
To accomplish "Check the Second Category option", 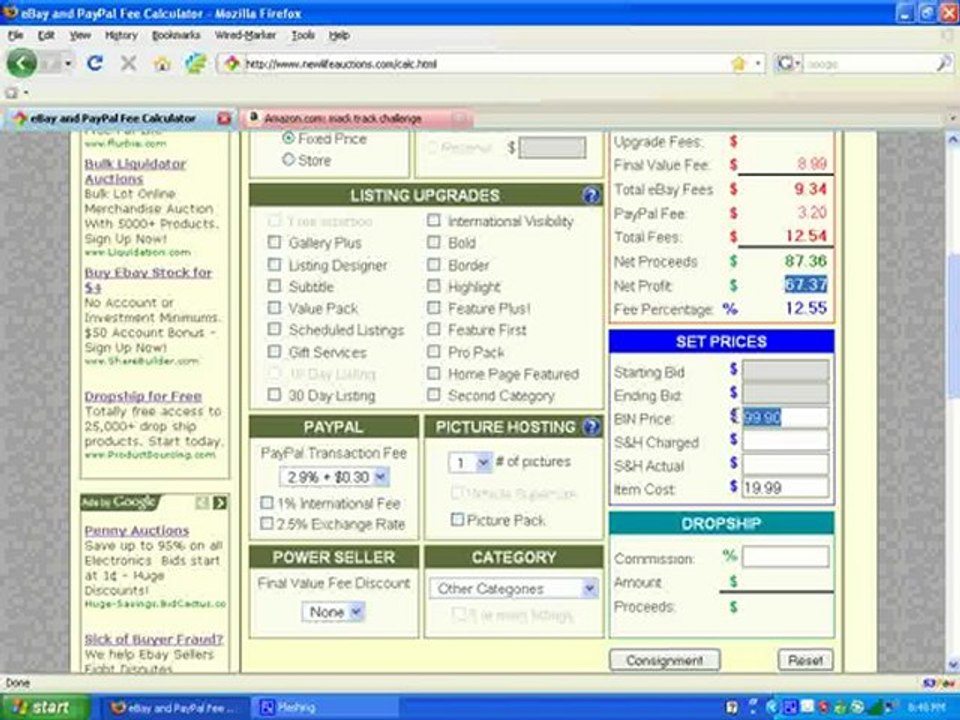I will coord(433,395).
